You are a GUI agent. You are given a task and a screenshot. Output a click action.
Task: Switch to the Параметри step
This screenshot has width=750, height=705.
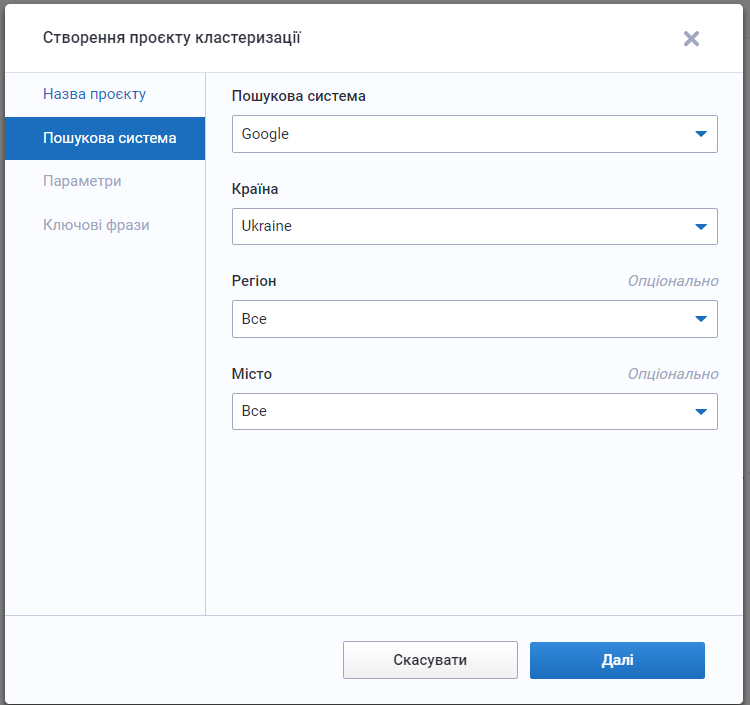[82, 181]
